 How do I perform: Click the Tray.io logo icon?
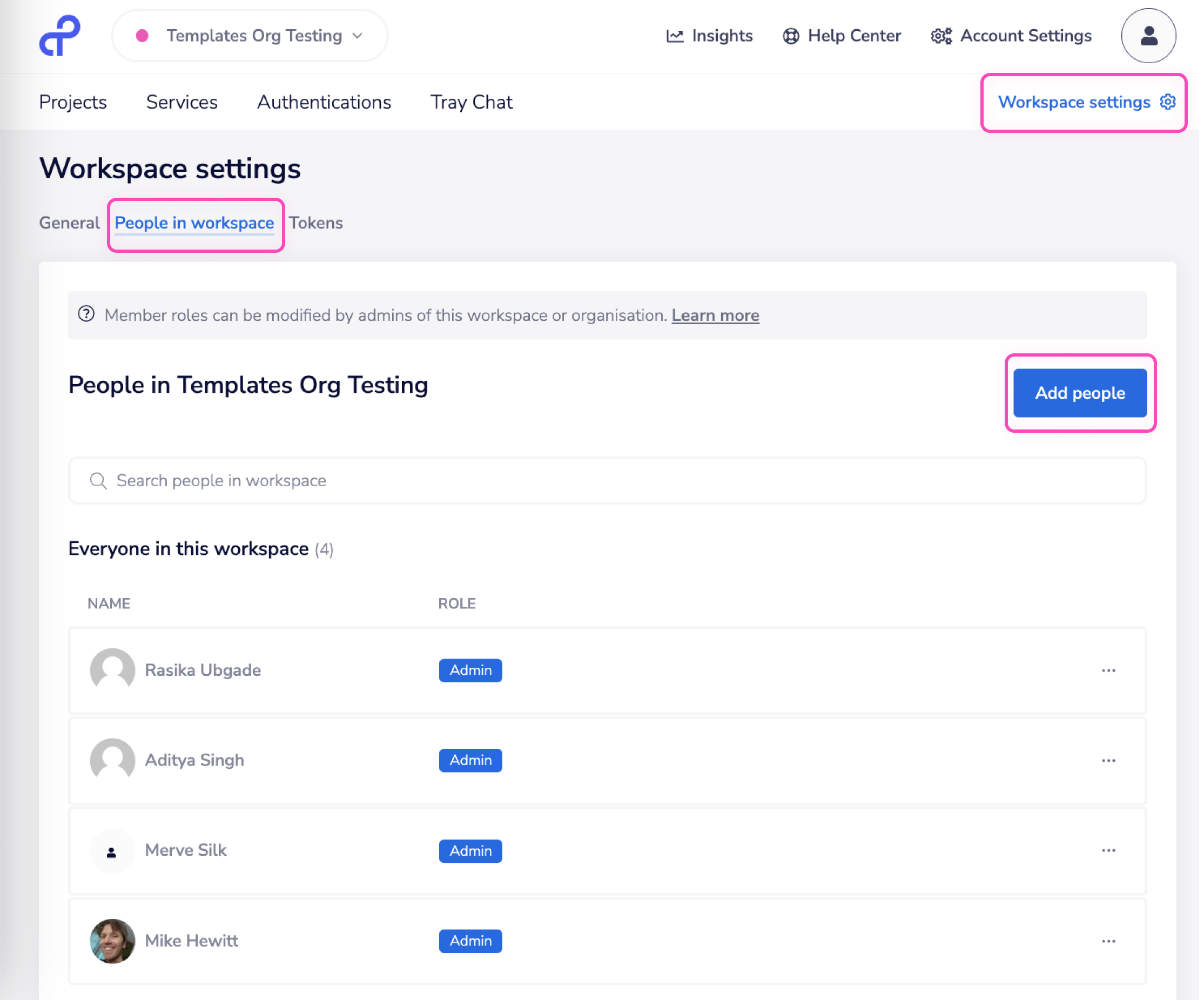point(59,36)
